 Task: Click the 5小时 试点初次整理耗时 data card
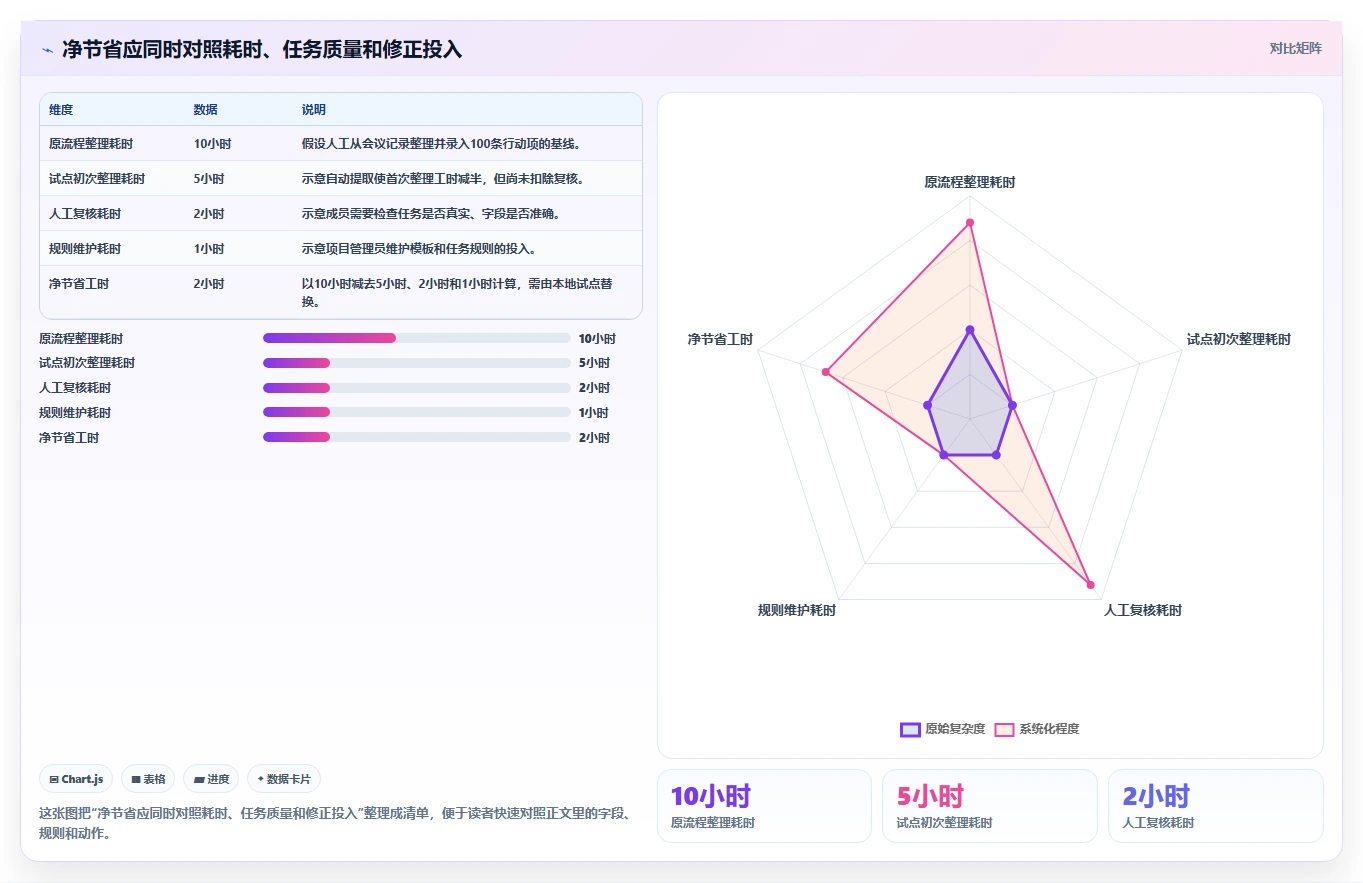click(x=990, y=806)
